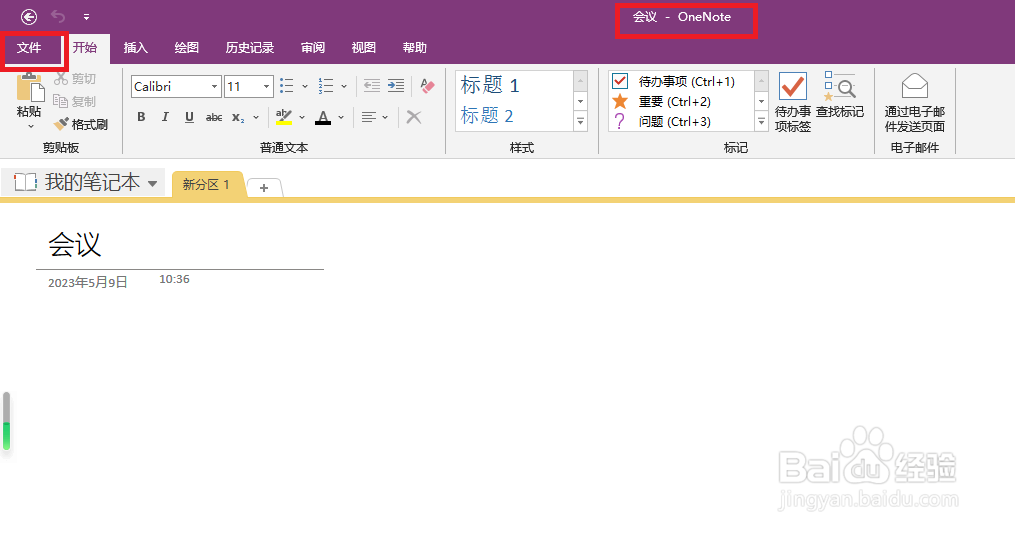
Task: Apply numbered list formatting
Action: [x=326, y=86]
